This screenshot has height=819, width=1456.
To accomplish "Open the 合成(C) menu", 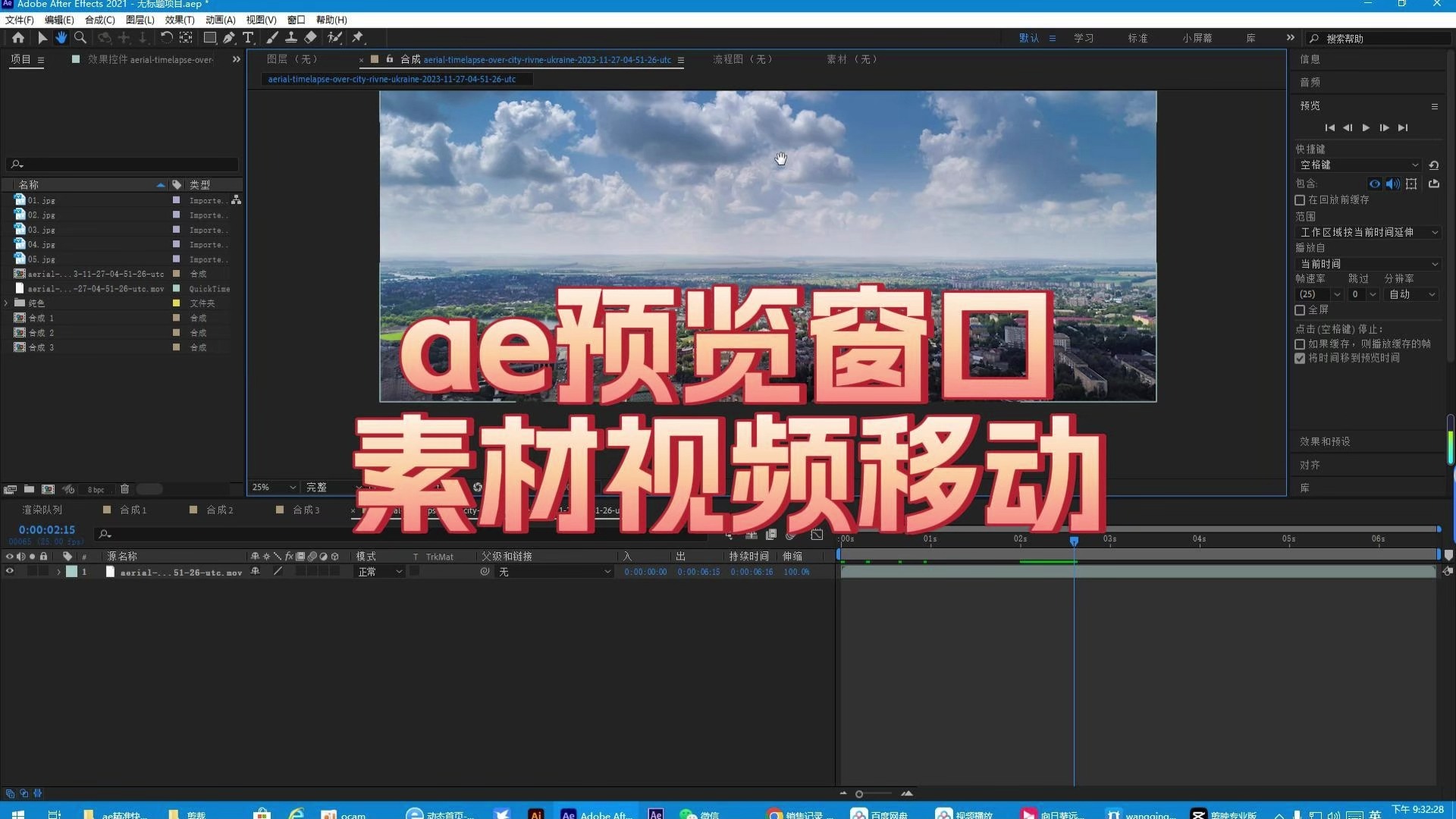I will coord(99,20).
